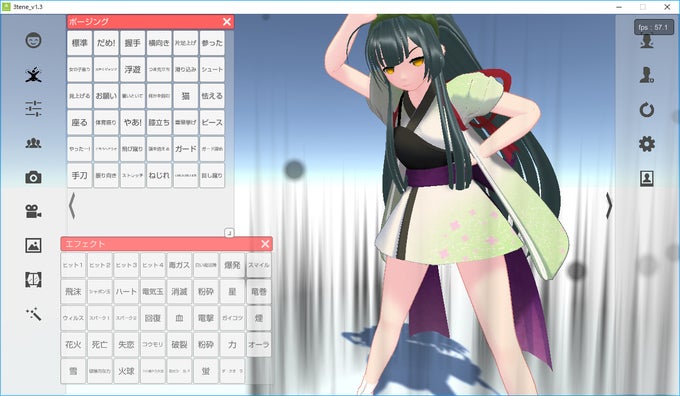This screenshot has width=680, height=396.
Task: Collapse left sidebar with chevron arrow
Action: click(72, 206)
